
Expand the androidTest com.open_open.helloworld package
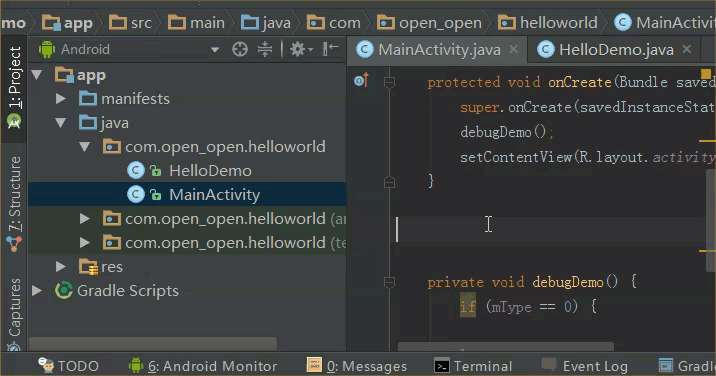(x=84, y=218)
